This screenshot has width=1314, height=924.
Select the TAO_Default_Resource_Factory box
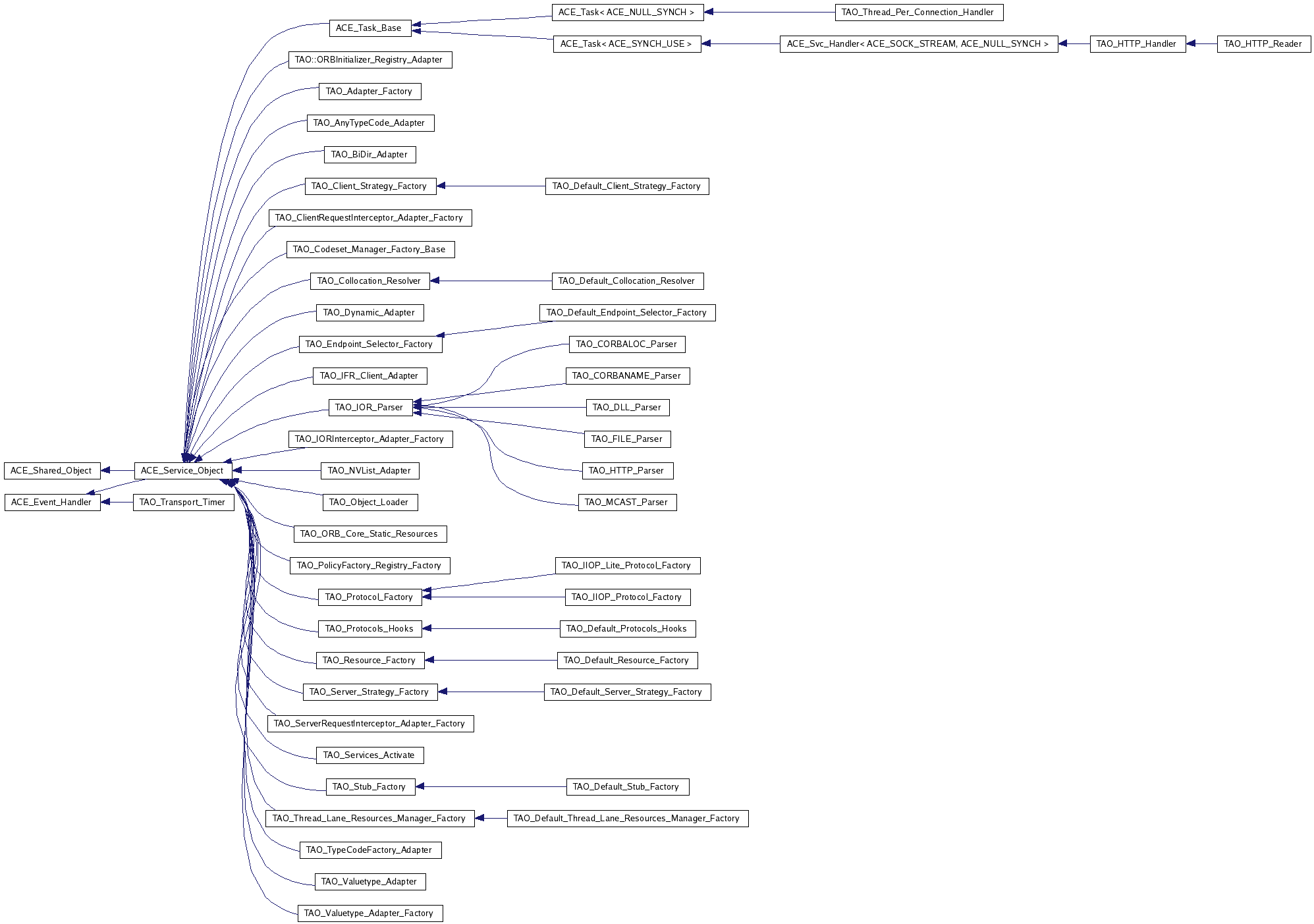pyautogui.click(x=626, y=660)
